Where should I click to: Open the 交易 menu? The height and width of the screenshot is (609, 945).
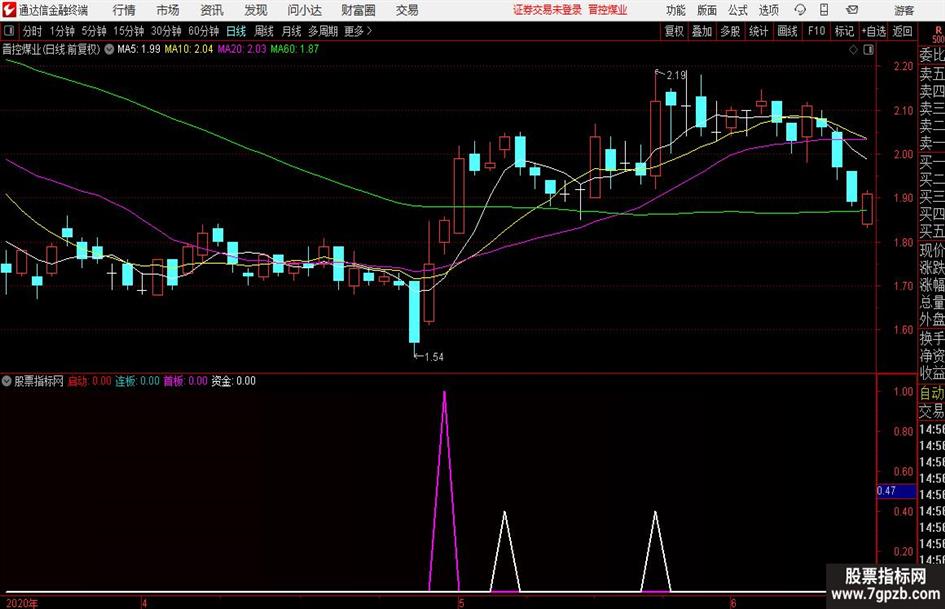(407, 10)
